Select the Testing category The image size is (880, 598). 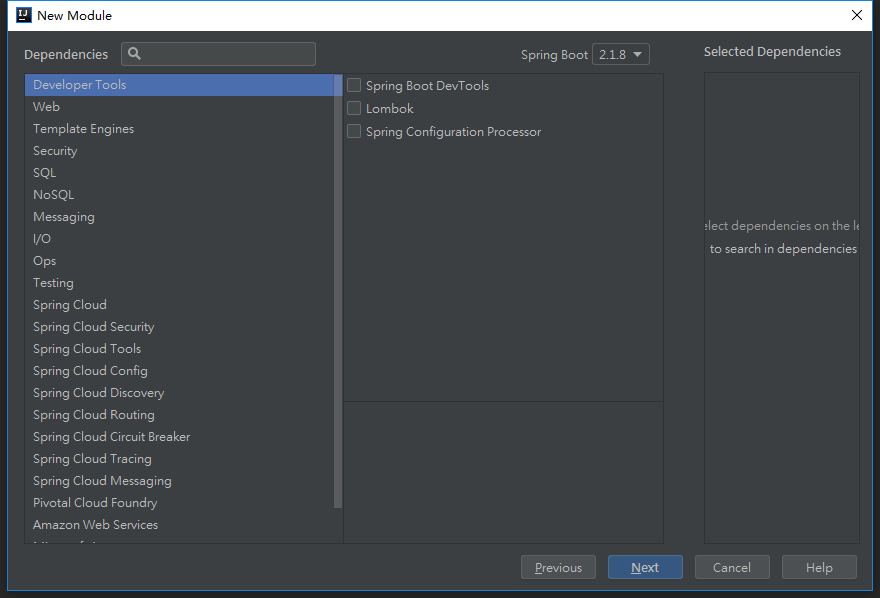[x=180, y=283]
